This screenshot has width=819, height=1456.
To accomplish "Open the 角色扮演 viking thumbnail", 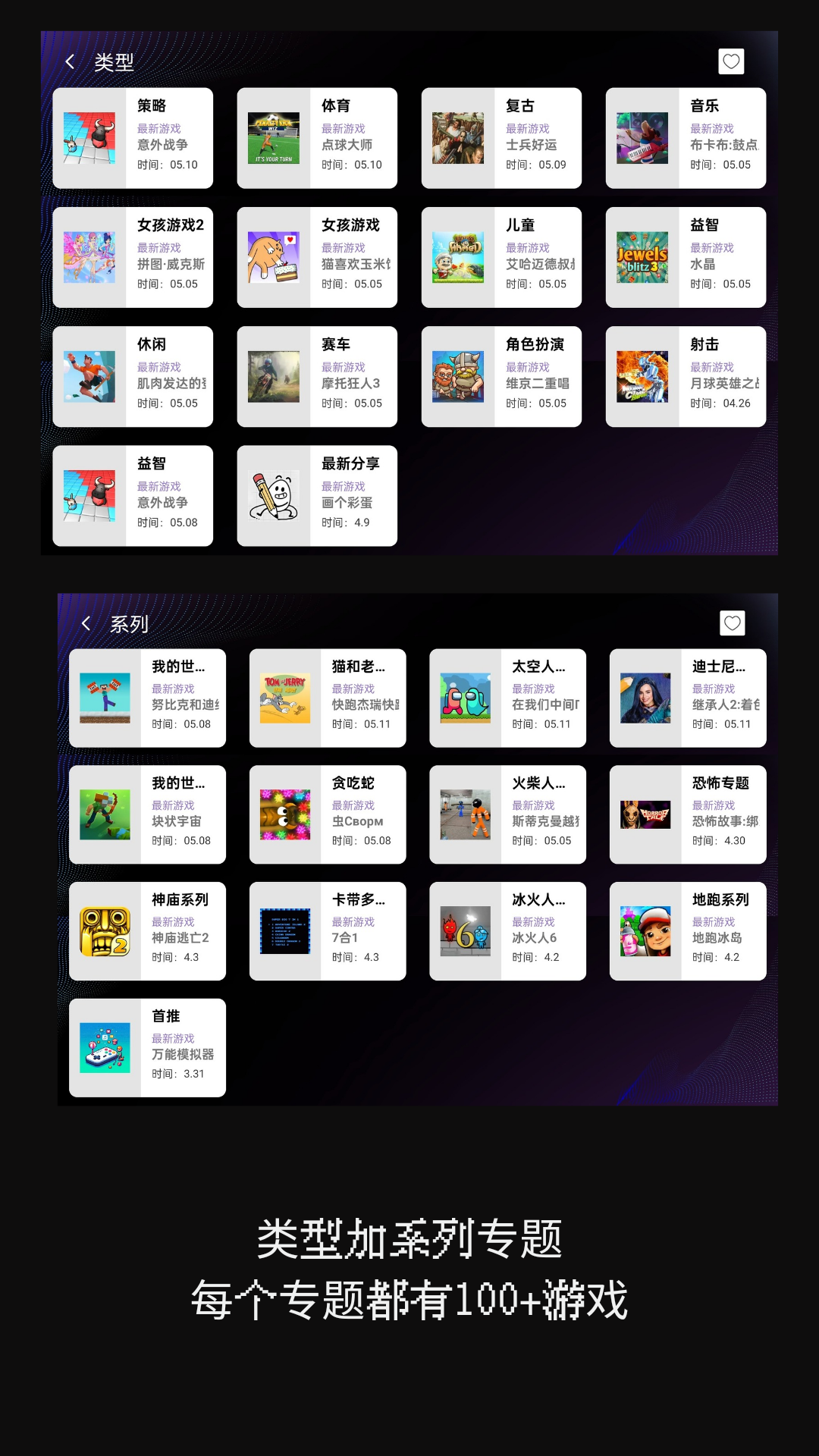I will pos(458,376).
